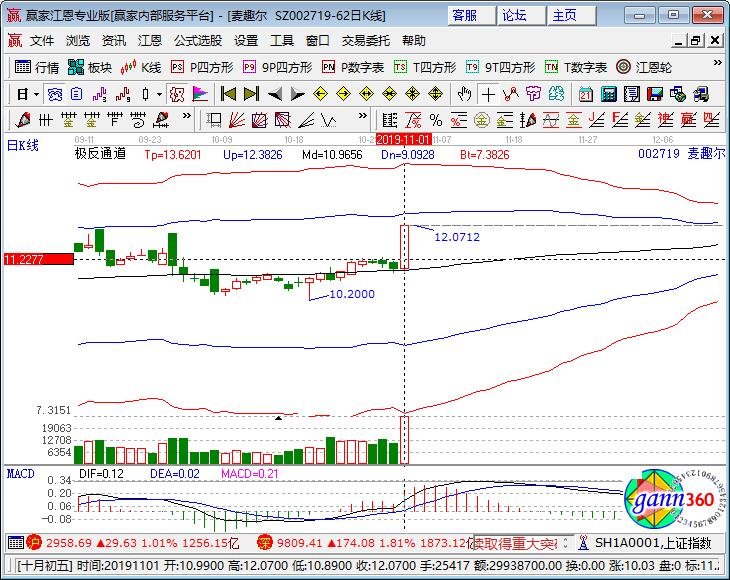Screen dimensions: 730x580
Task: Click the highlighted 2019-11-01 date marker
Action: pos(403,140)
